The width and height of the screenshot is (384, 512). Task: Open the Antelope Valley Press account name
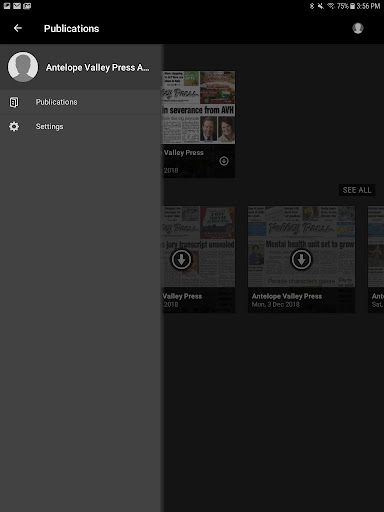pos(98,68)
